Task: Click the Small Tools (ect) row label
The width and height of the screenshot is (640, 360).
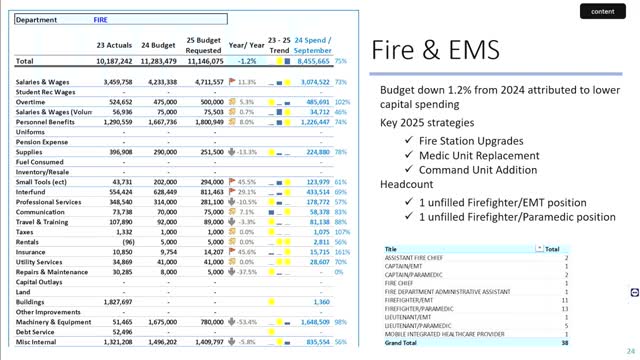Action: click(41, 182)
